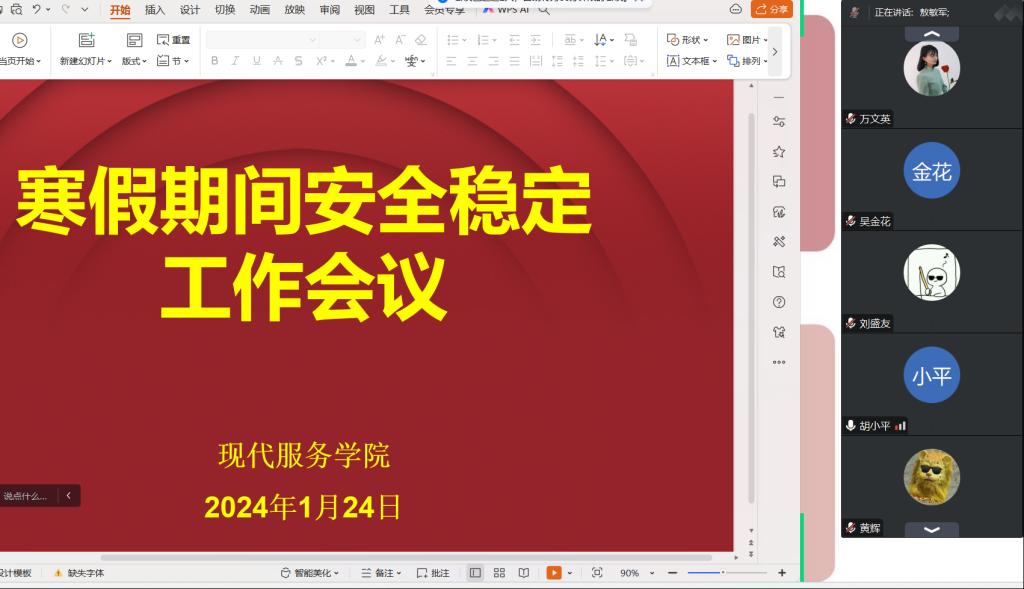Start slideshow from current slide
Image resolution: width=1024 pixels, height=589 pixels.
[19, 41]
